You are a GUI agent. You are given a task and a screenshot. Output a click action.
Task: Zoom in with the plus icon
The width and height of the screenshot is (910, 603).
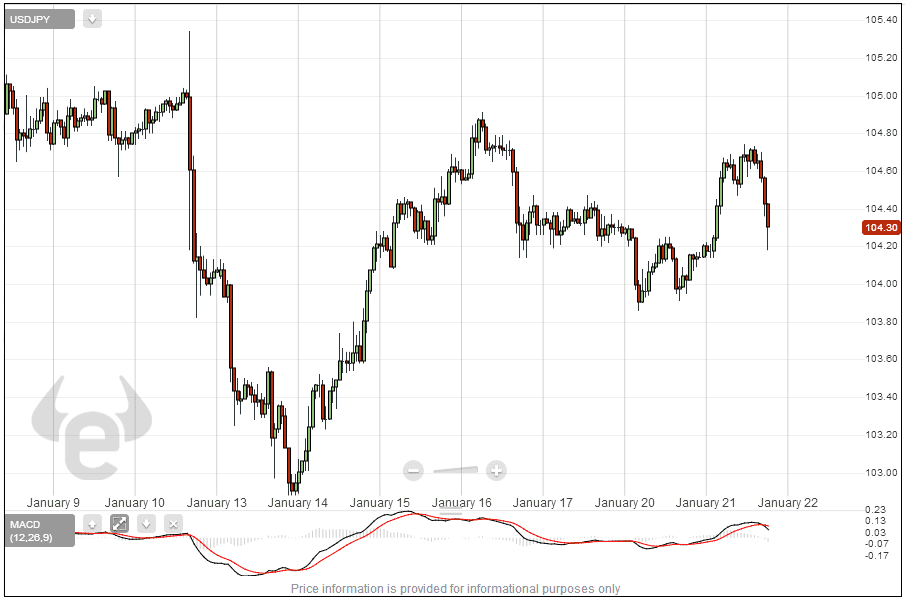[x=496, y=470]
